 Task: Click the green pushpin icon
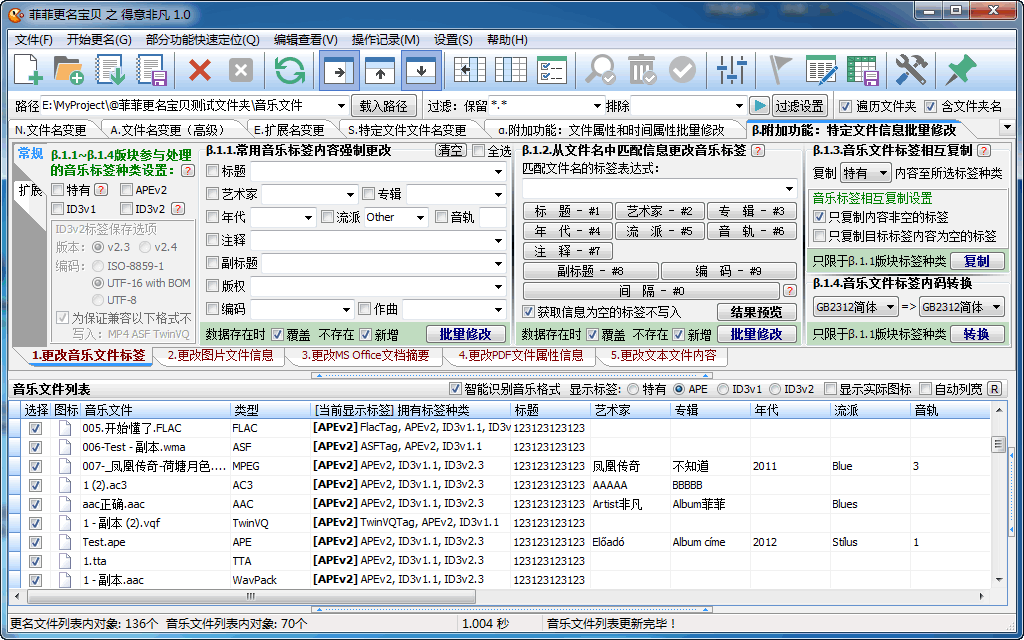coord(960,70)
